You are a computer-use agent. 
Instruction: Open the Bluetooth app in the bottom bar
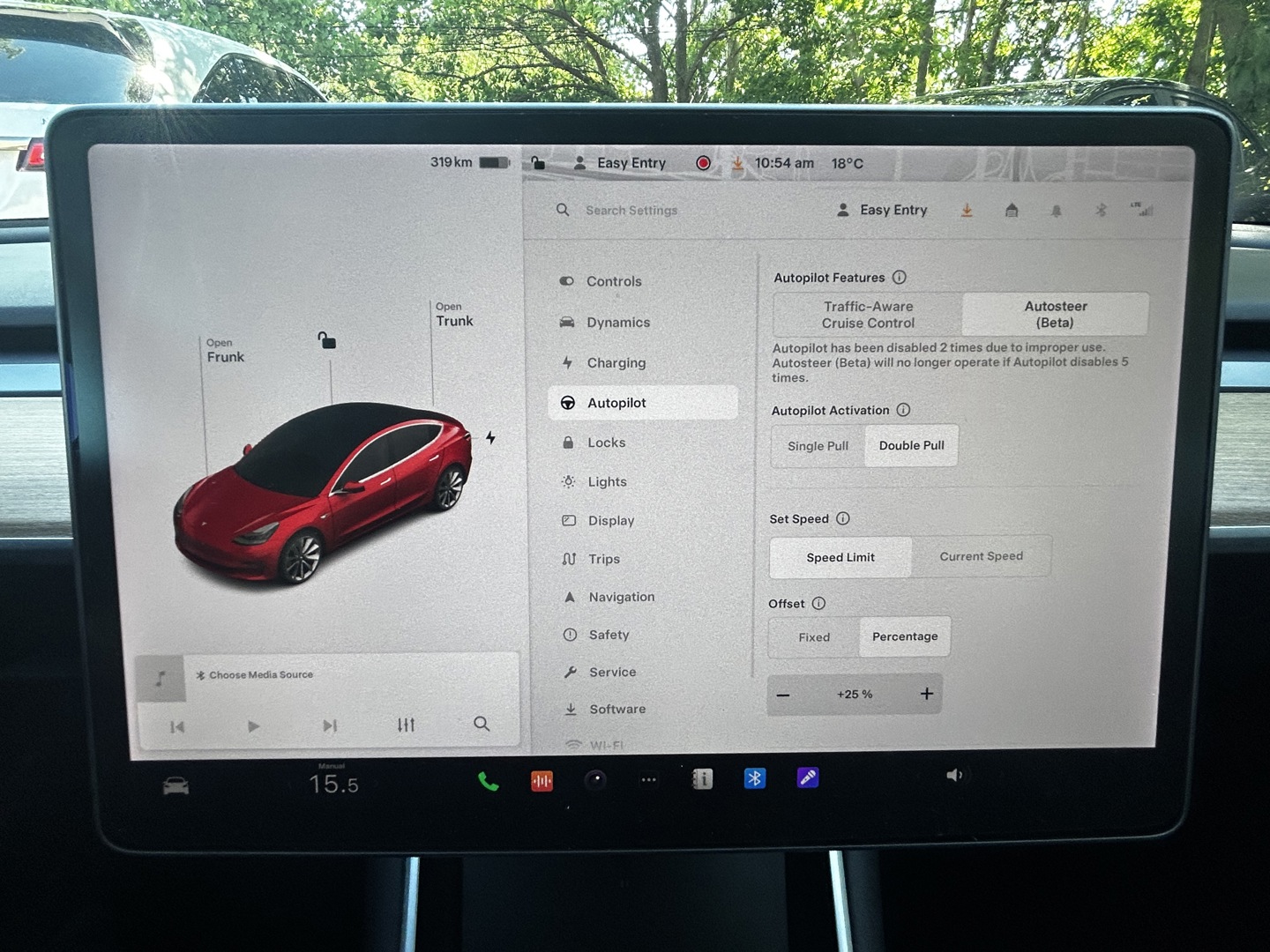(755, 778)
